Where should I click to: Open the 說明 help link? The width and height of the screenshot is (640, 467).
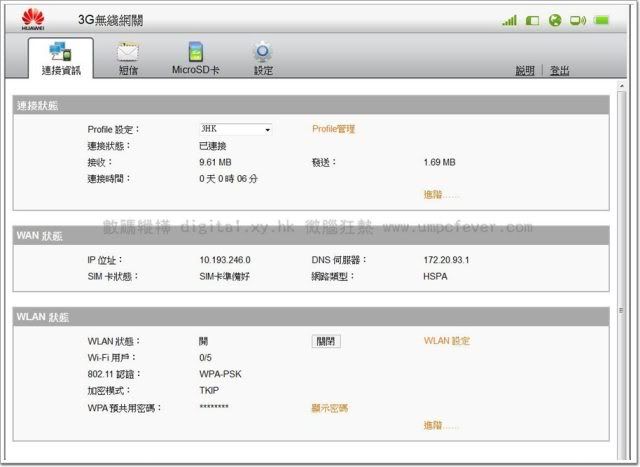click(x=525, y=71)
